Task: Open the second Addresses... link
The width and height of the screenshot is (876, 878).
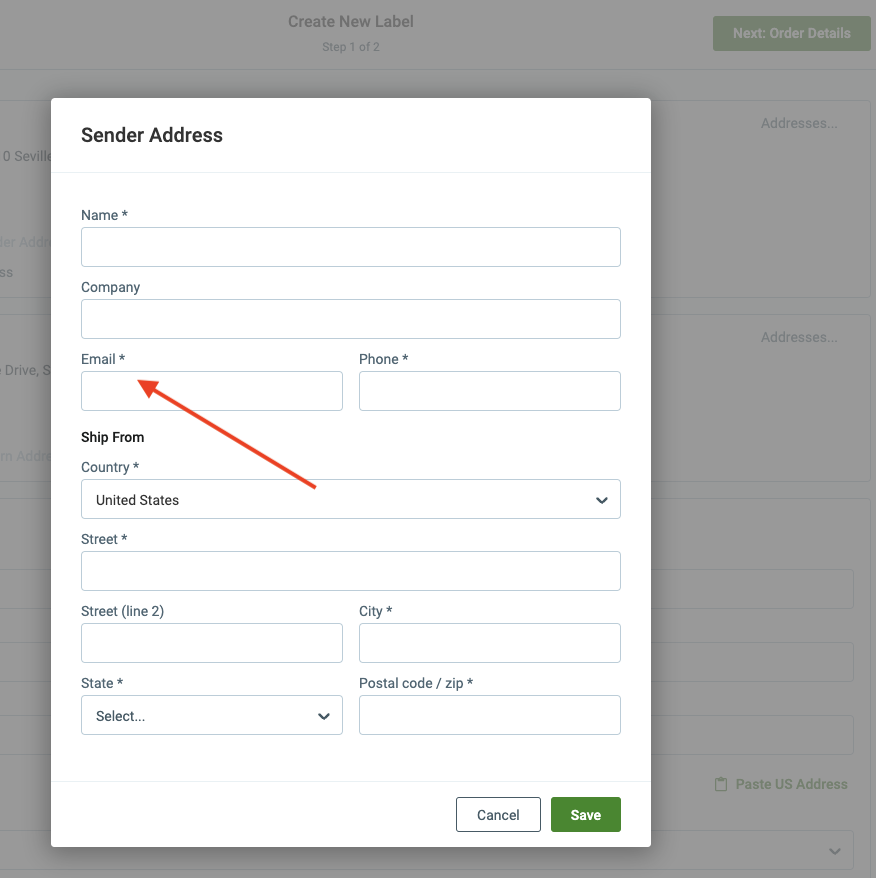Action: (798, 337)
